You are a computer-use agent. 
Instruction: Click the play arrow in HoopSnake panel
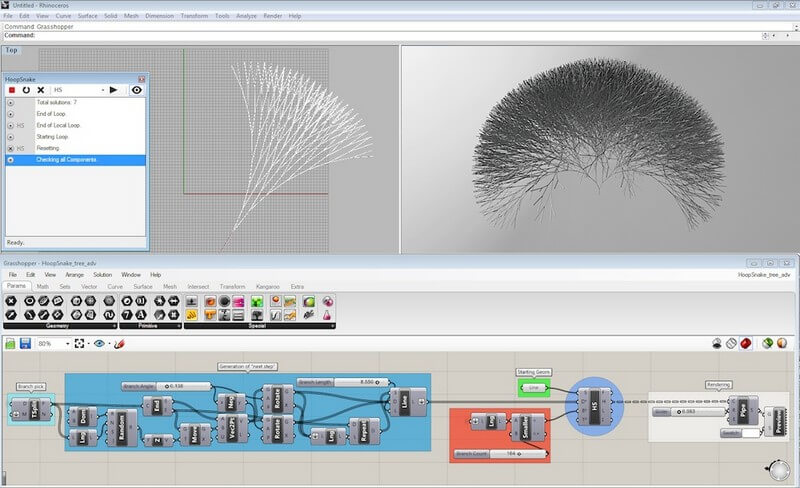113,90
